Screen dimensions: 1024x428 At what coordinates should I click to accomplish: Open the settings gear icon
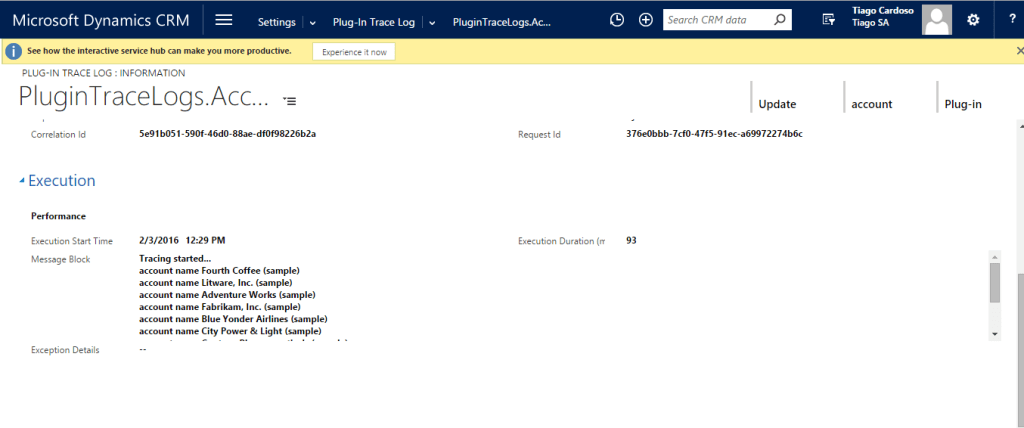(973, 20)
